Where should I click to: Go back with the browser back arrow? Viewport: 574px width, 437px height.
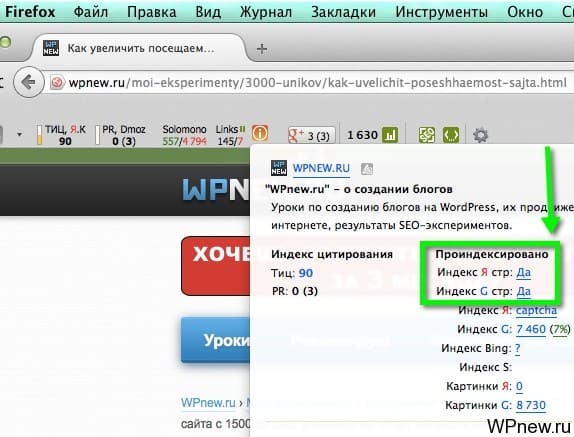[x=29, y=82]
